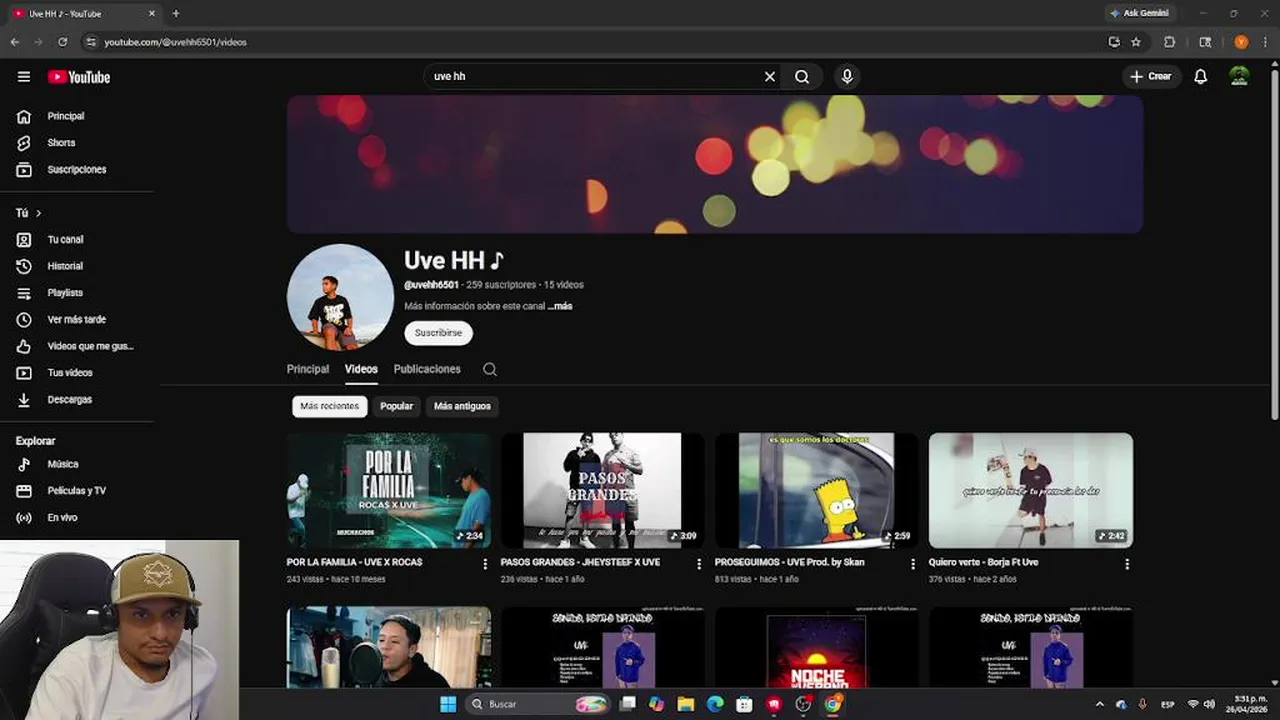Play PROSEGUIMOS Bart Simpson thumbnail
1280x720 pixels.
point(817,490)
